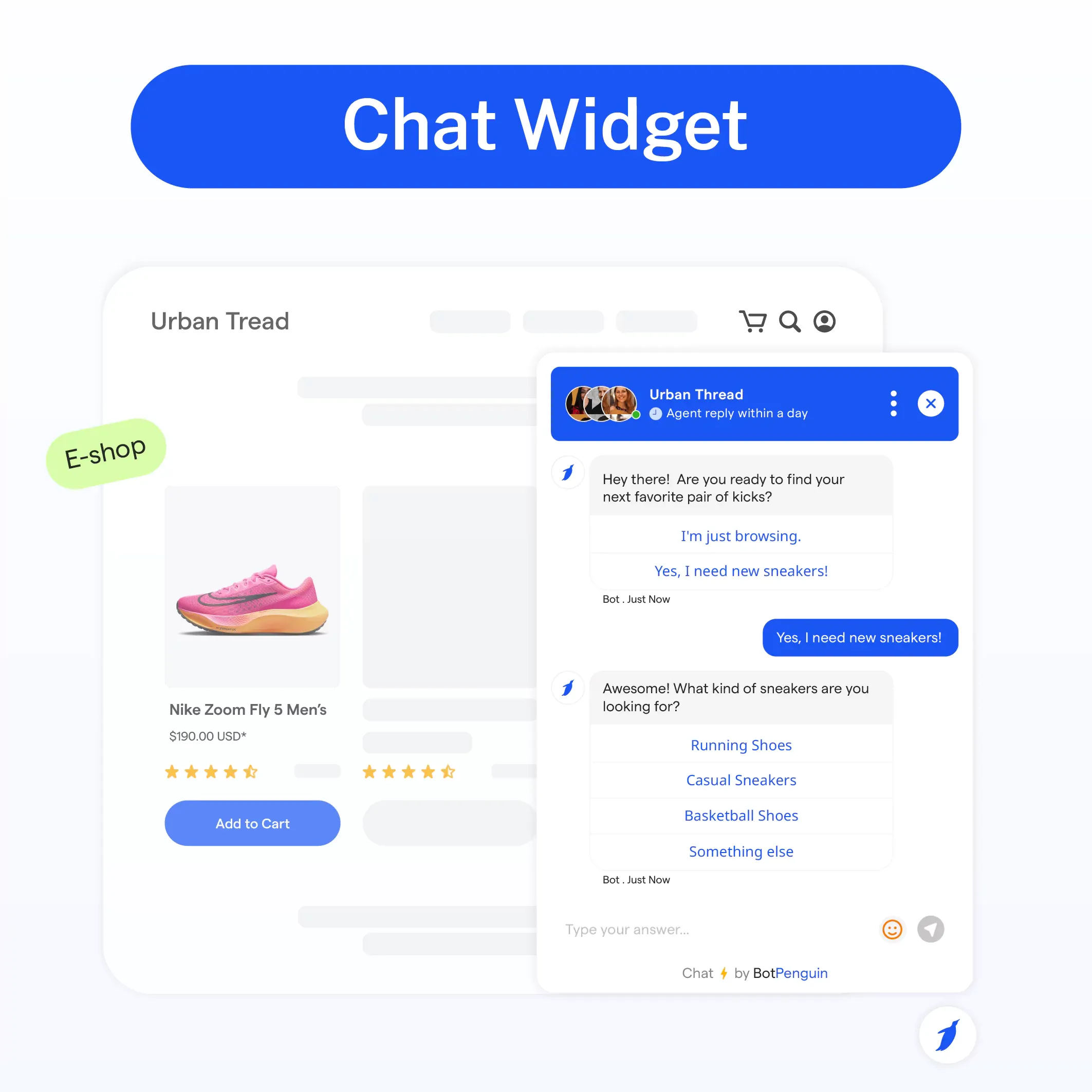
Task: Click the three-dot menu icon in chat widget
Action: click(x=893, y=403)
